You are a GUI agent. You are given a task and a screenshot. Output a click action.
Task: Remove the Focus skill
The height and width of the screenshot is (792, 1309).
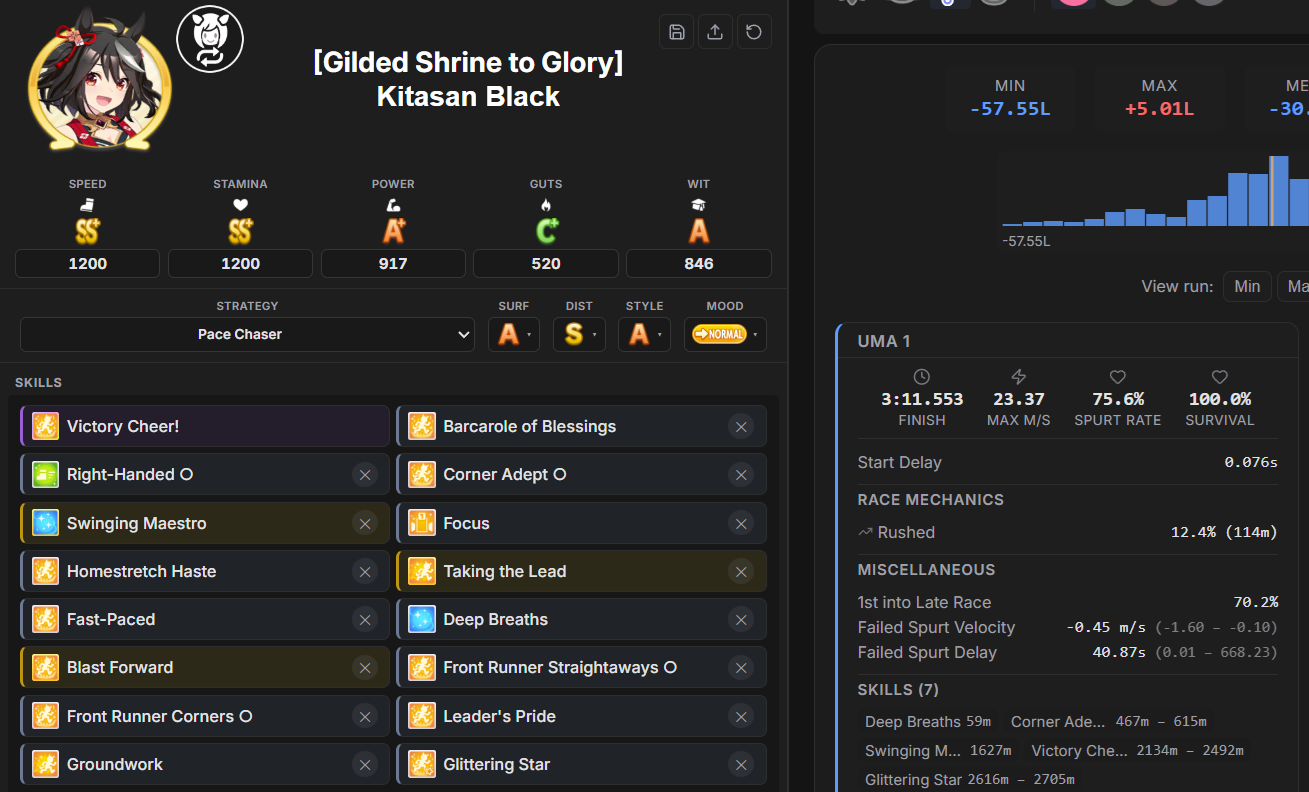pos(741,523)
